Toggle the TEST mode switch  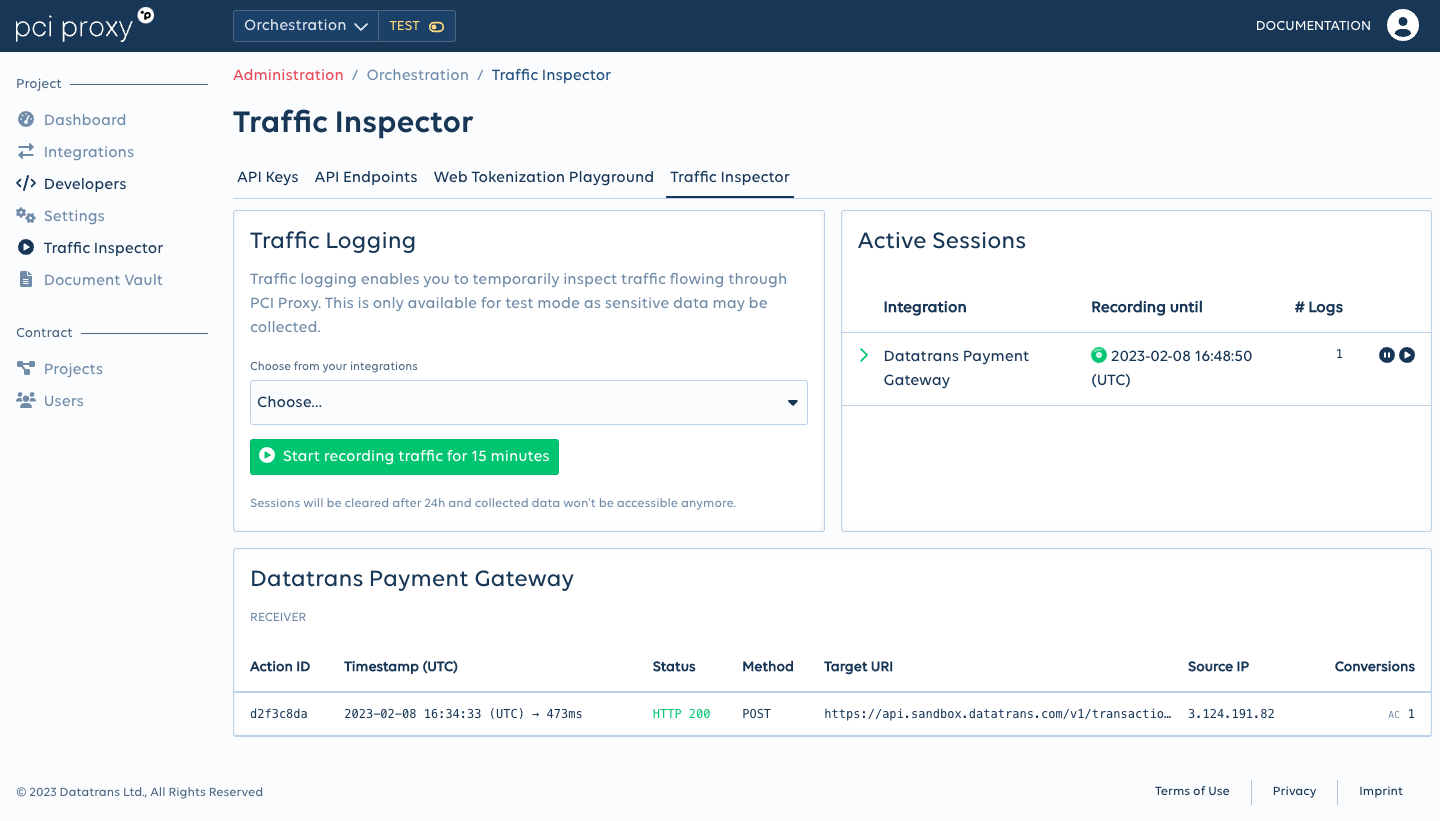pos(436,27)
